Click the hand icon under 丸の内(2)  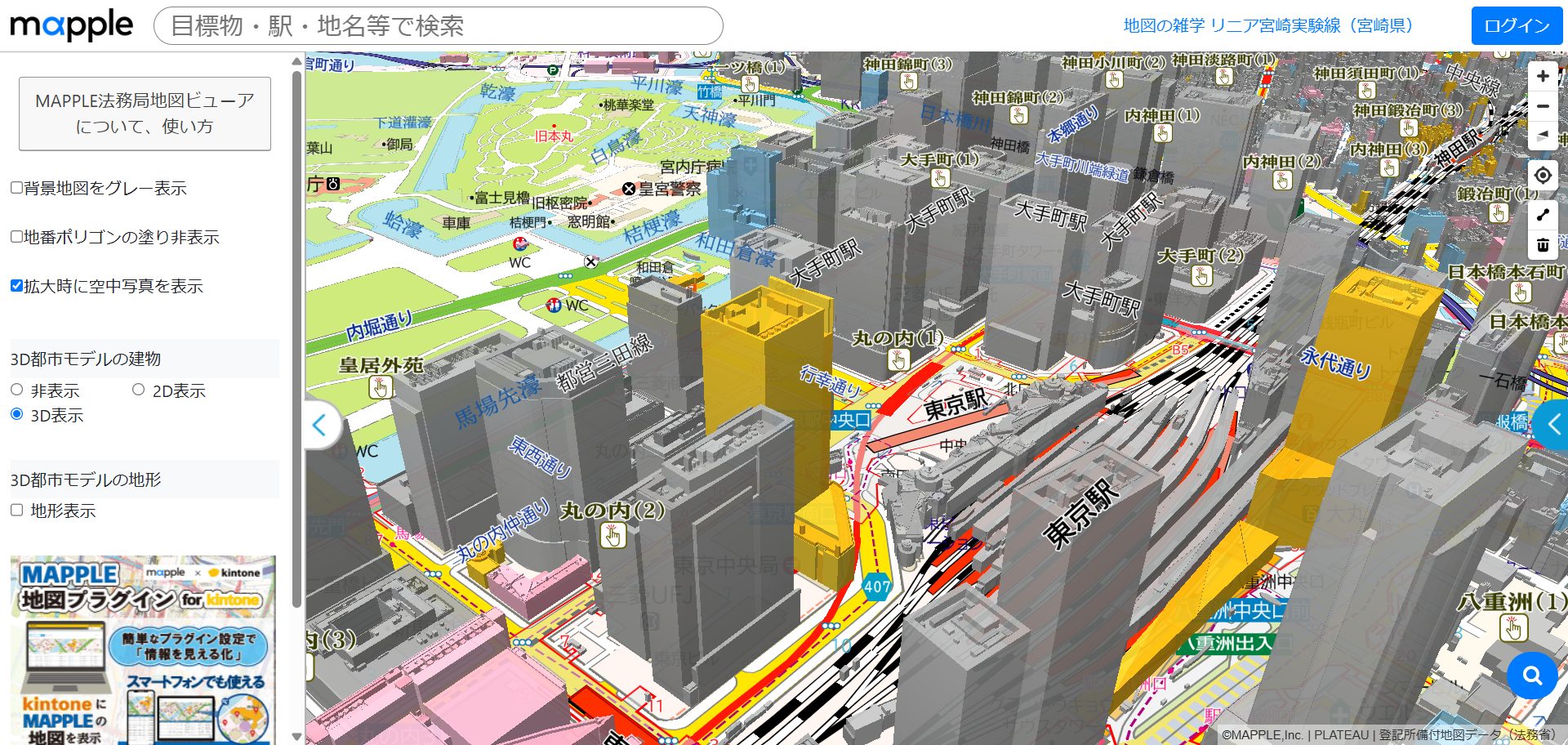[x=612, y=536]
